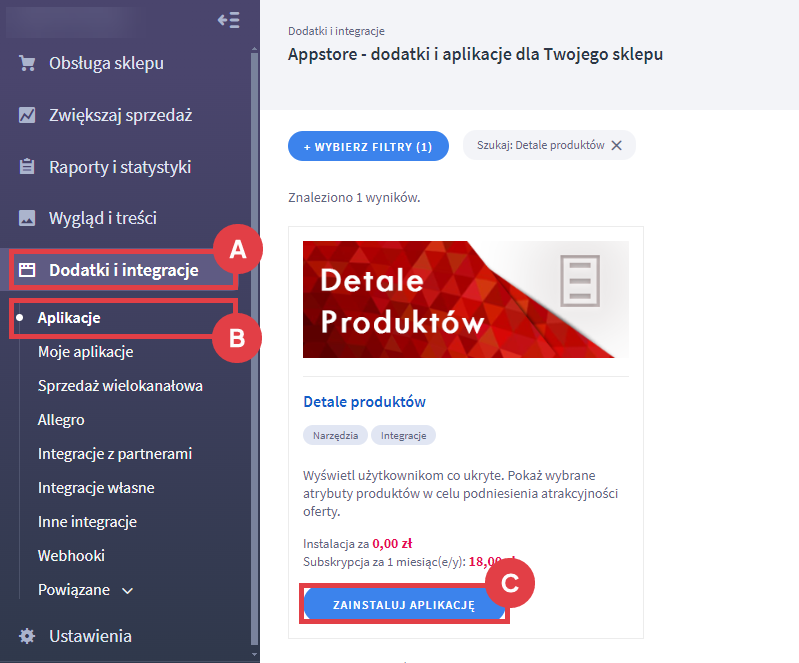Open the Detale produktów app title link
This screenshot has width=799, height=663.
364,402
